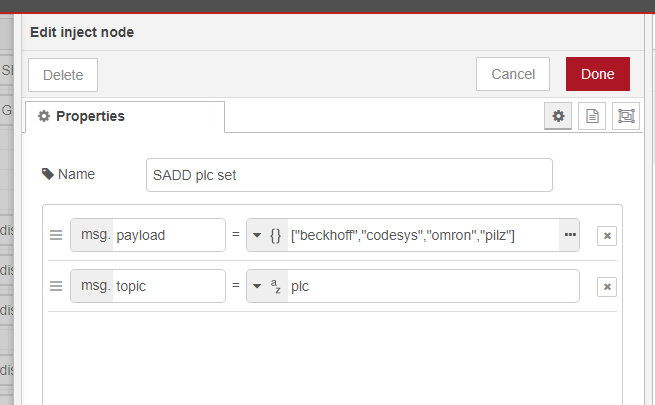Grab reorder handle of payload row

56,235
